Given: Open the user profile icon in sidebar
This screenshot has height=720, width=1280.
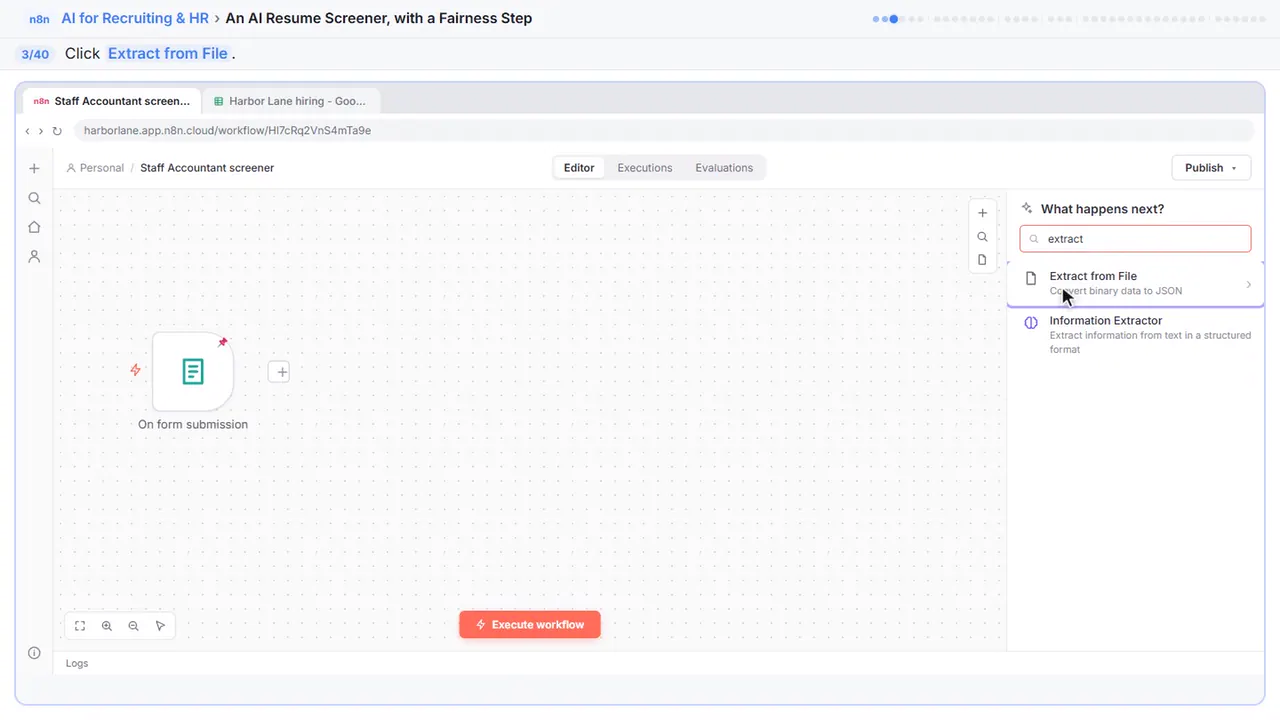Looking at the screenshot, I should click(x=34, y=256).
